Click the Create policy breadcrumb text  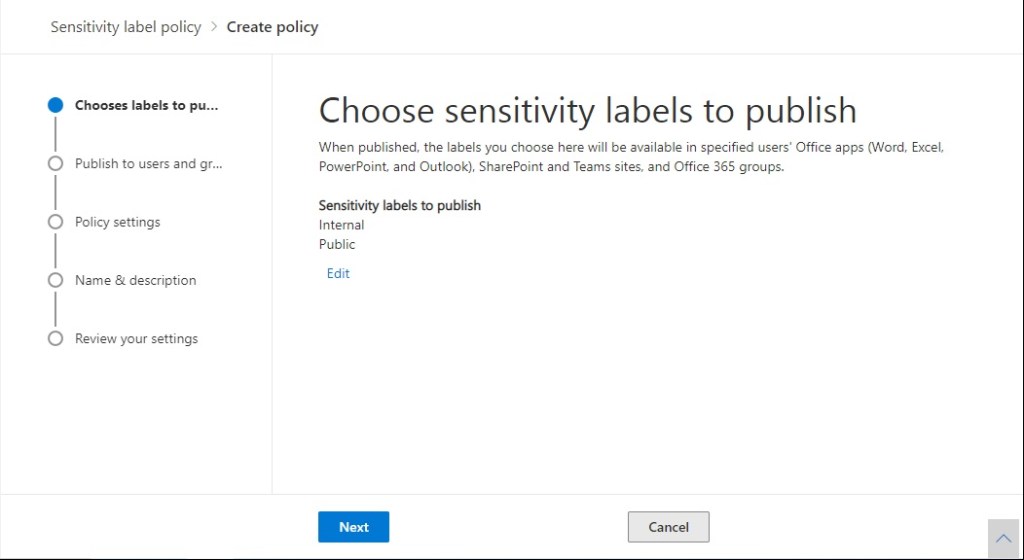(272, 27)
